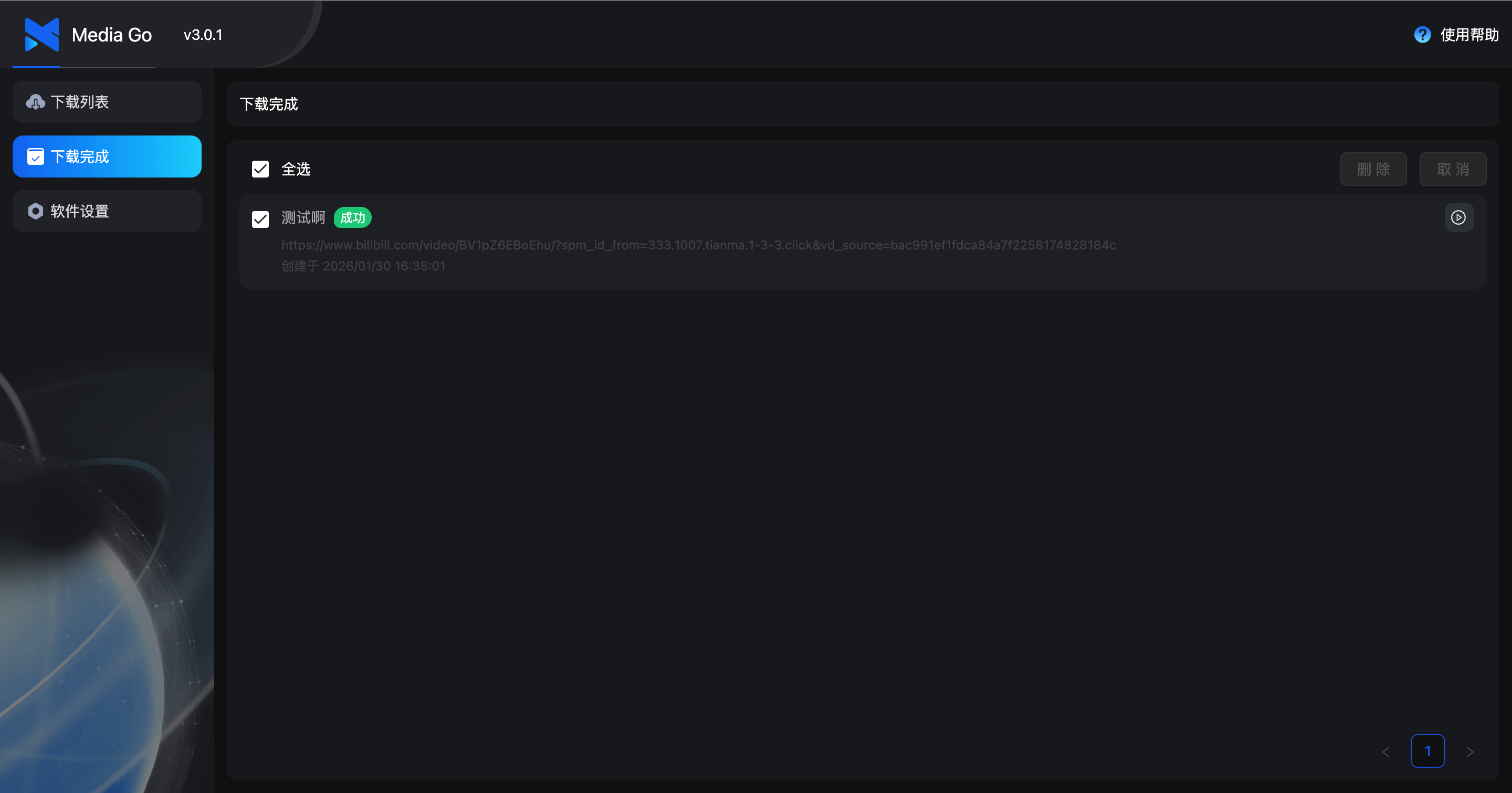
Task: Click the bilibili video URL text
Action: tap(698, 245)
